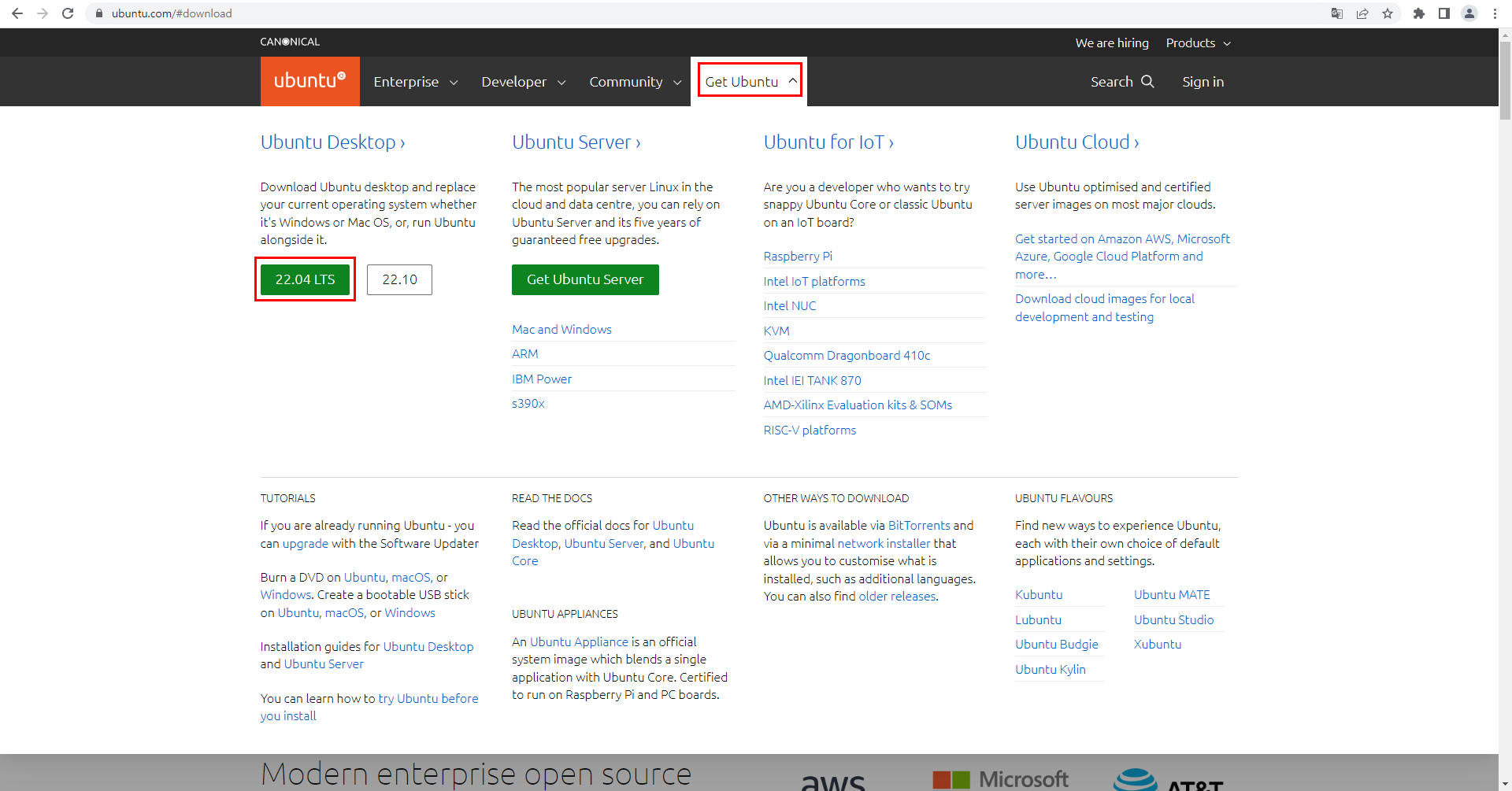Open the extensions puzzle icon
This screenshot has height=791, width=1512.
pyautogui.click(x=1419, y=13)
